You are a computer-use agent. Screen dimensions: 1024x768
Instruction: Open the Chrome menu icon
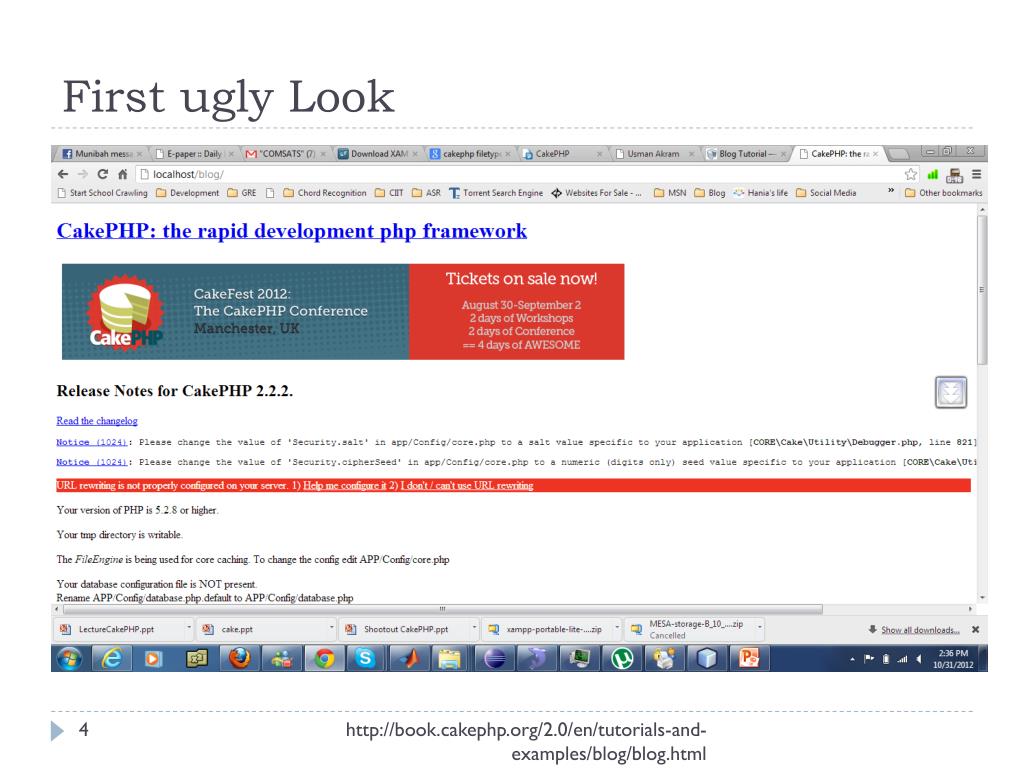click(977, 174)
